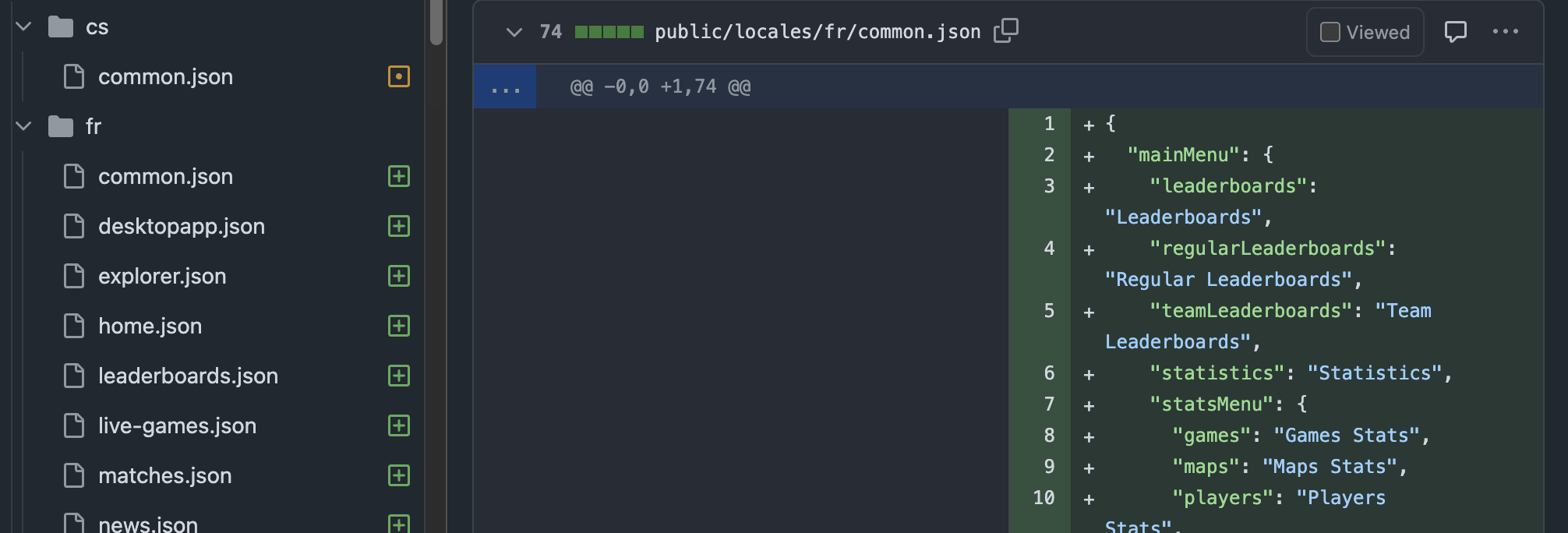Click the file icon next to home.json
This screenshot has width=1568, height=533.
coord(74,326)
